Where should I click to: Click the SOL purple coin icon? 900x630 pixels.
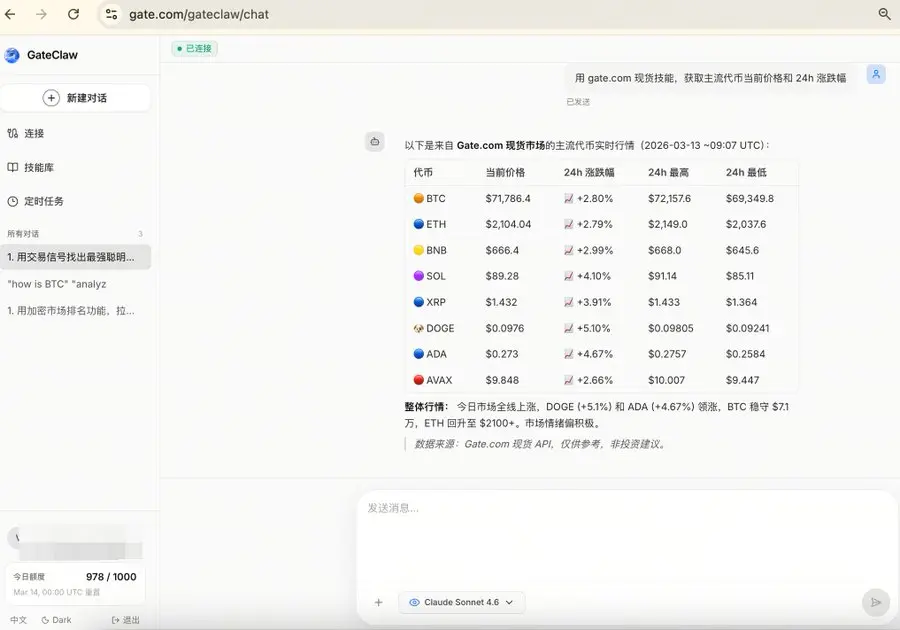(418, 276)
